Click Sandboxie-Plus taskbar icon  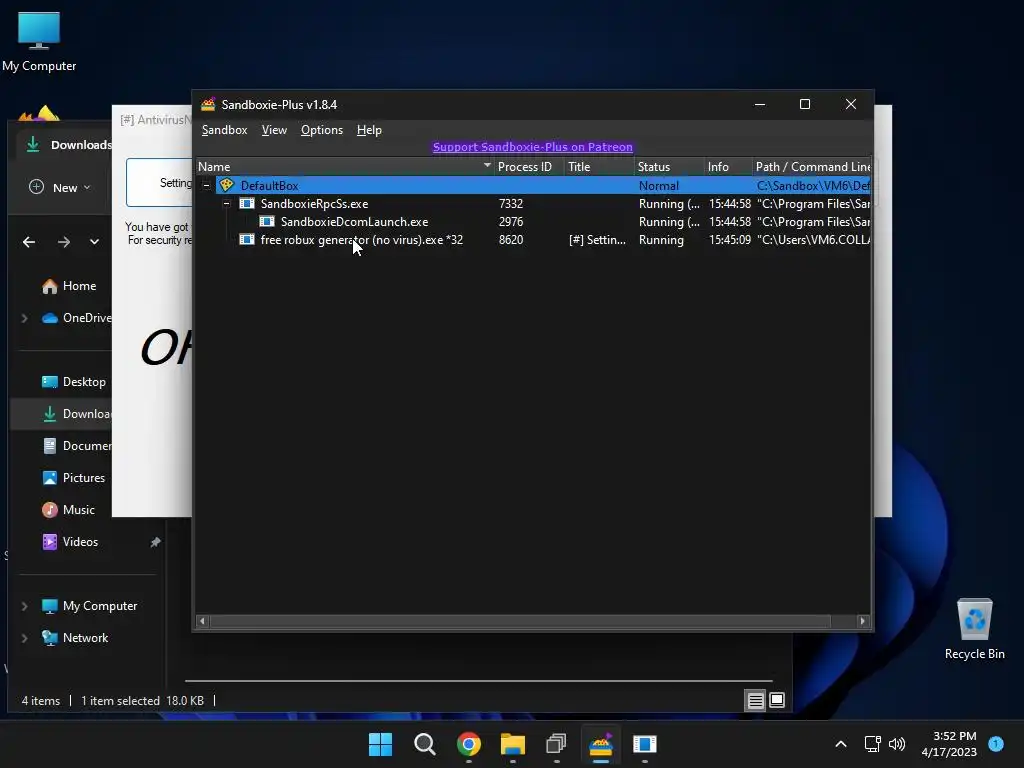601,744
